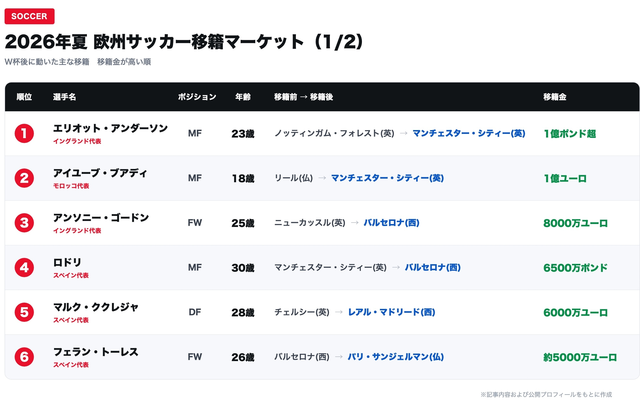Click チェルシー(英) origin club

302,312
